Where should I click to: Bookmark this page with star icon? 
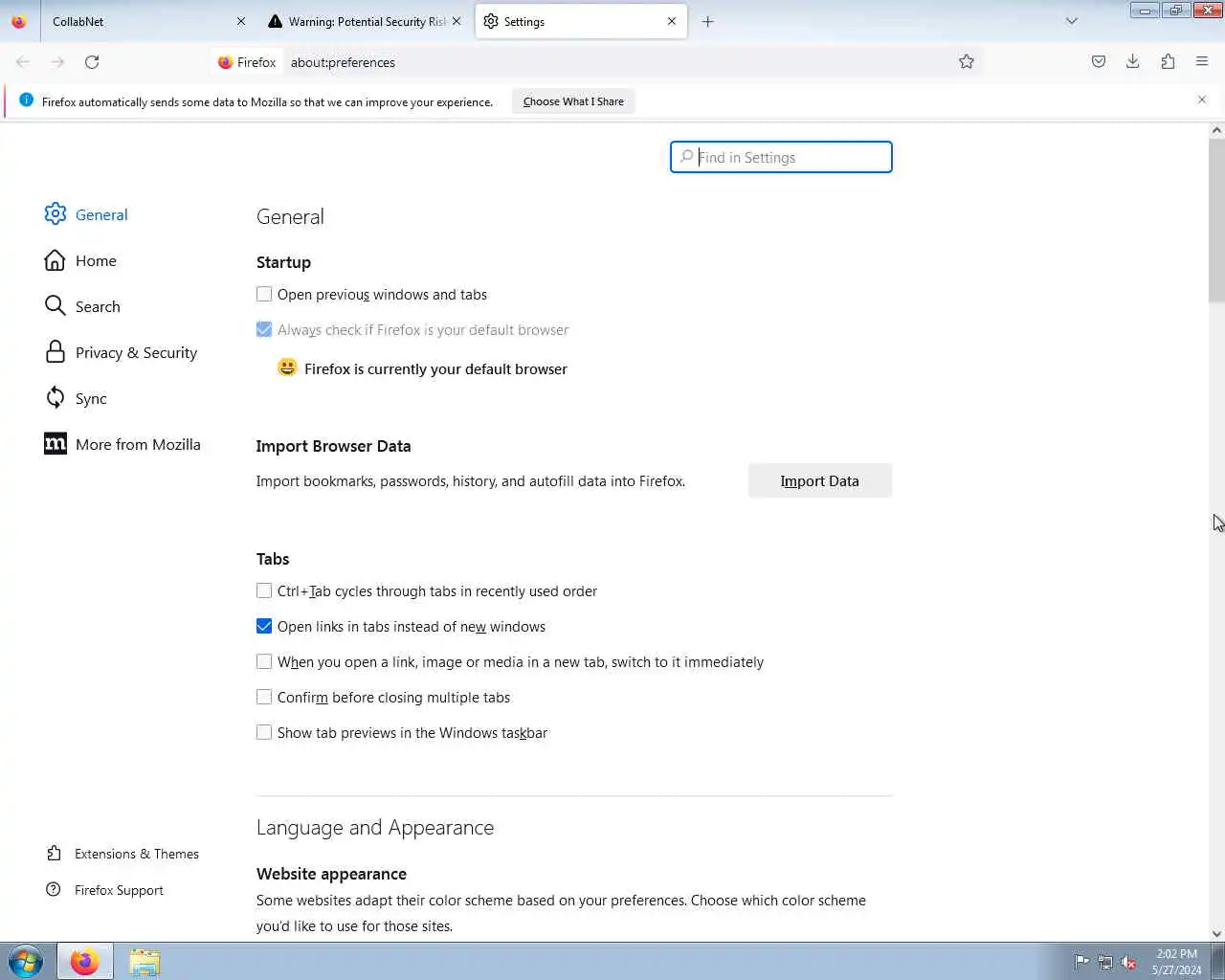click(967, 62)
